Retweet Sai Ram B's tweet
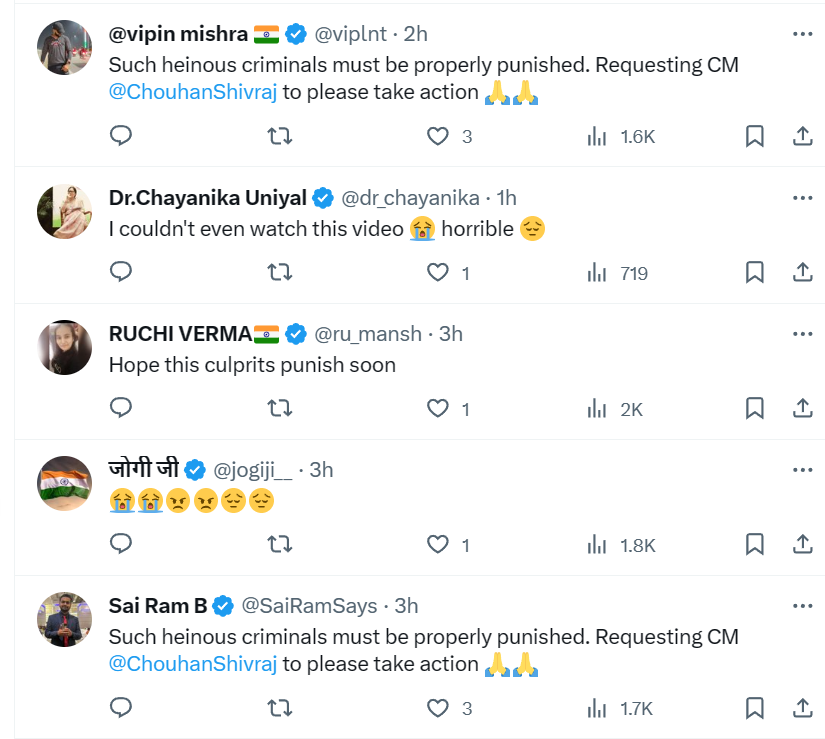 click(281, 709)
